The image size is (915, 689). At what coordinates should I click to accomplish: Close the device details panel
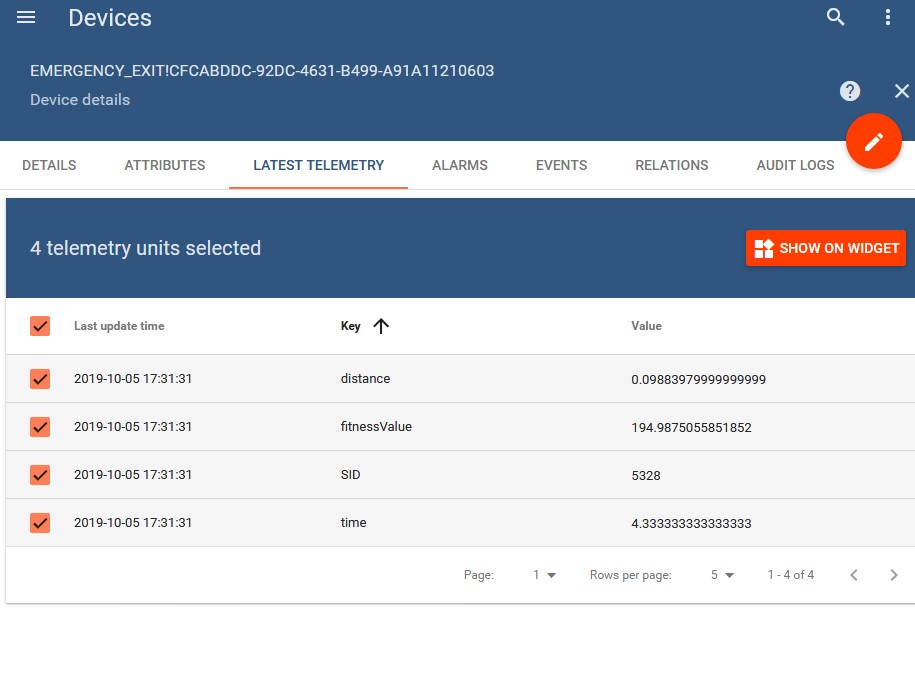(x=902, y=91)
